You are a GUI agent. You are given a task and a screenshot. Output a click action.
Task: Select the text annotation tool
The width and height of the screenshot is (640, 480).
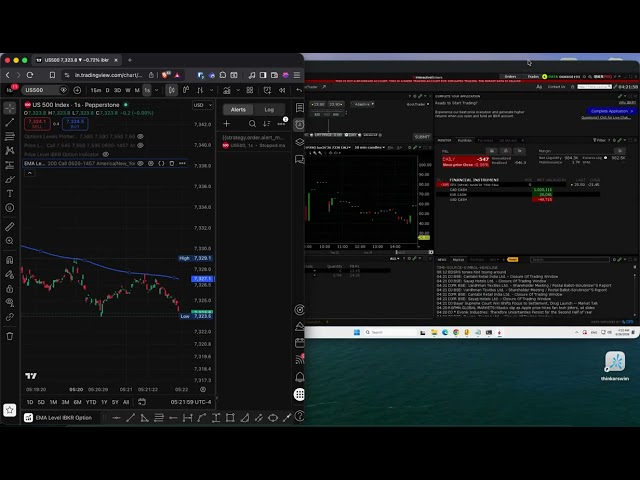(x=10, y=193)
